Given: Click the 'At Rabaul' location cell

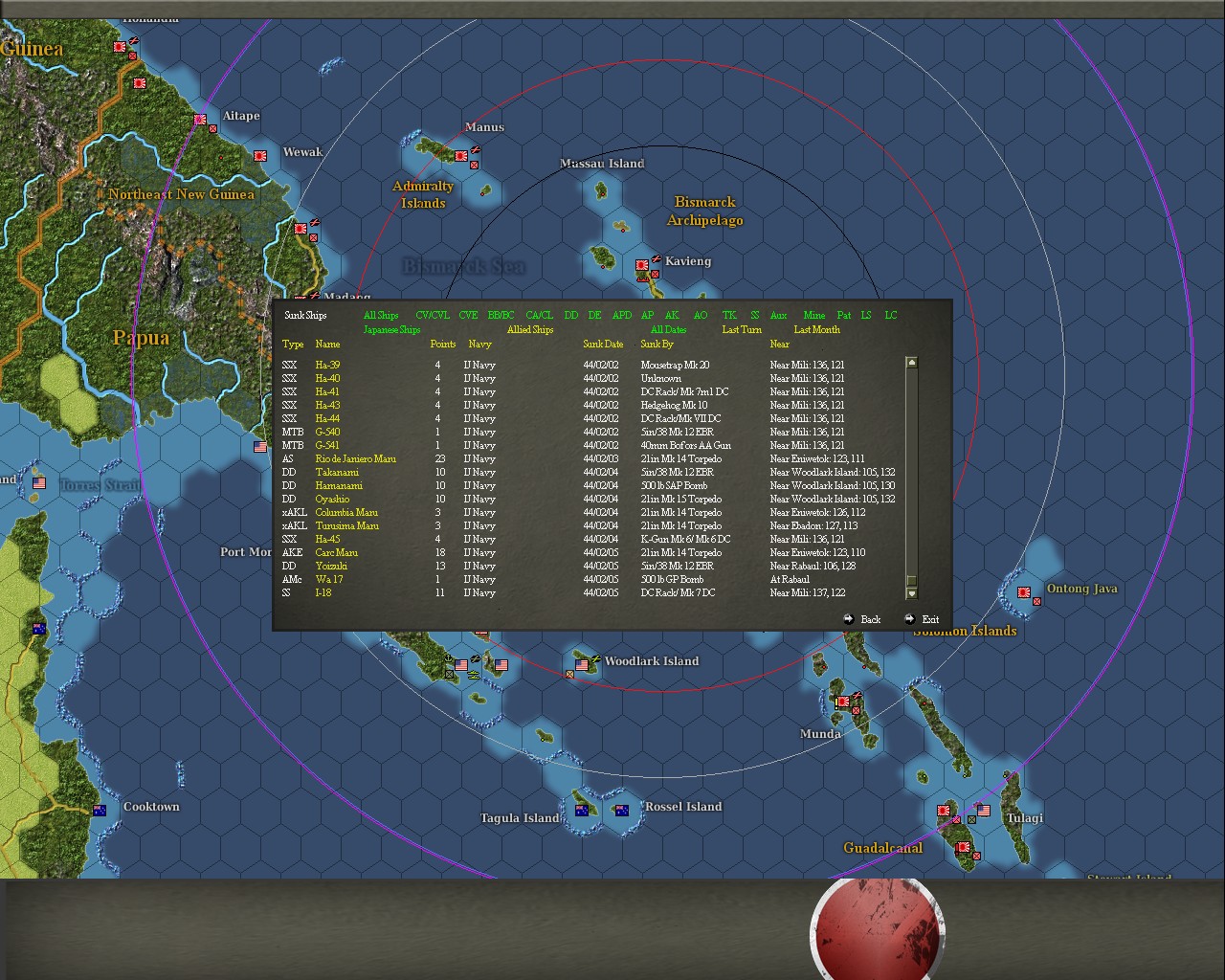Looking at the screenshot, I should (x=790, y=579).
